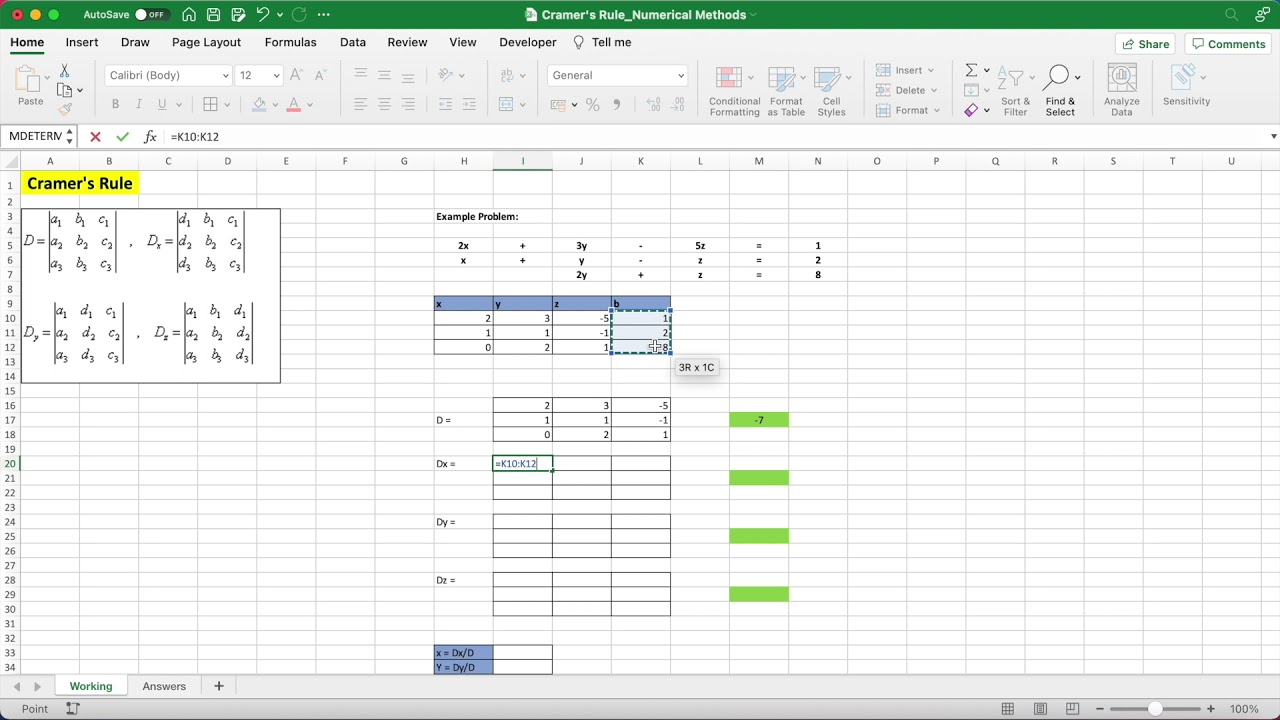
Task: Click the Wrap Text icon
Action: pyautogui.click(x=506, y=75)
